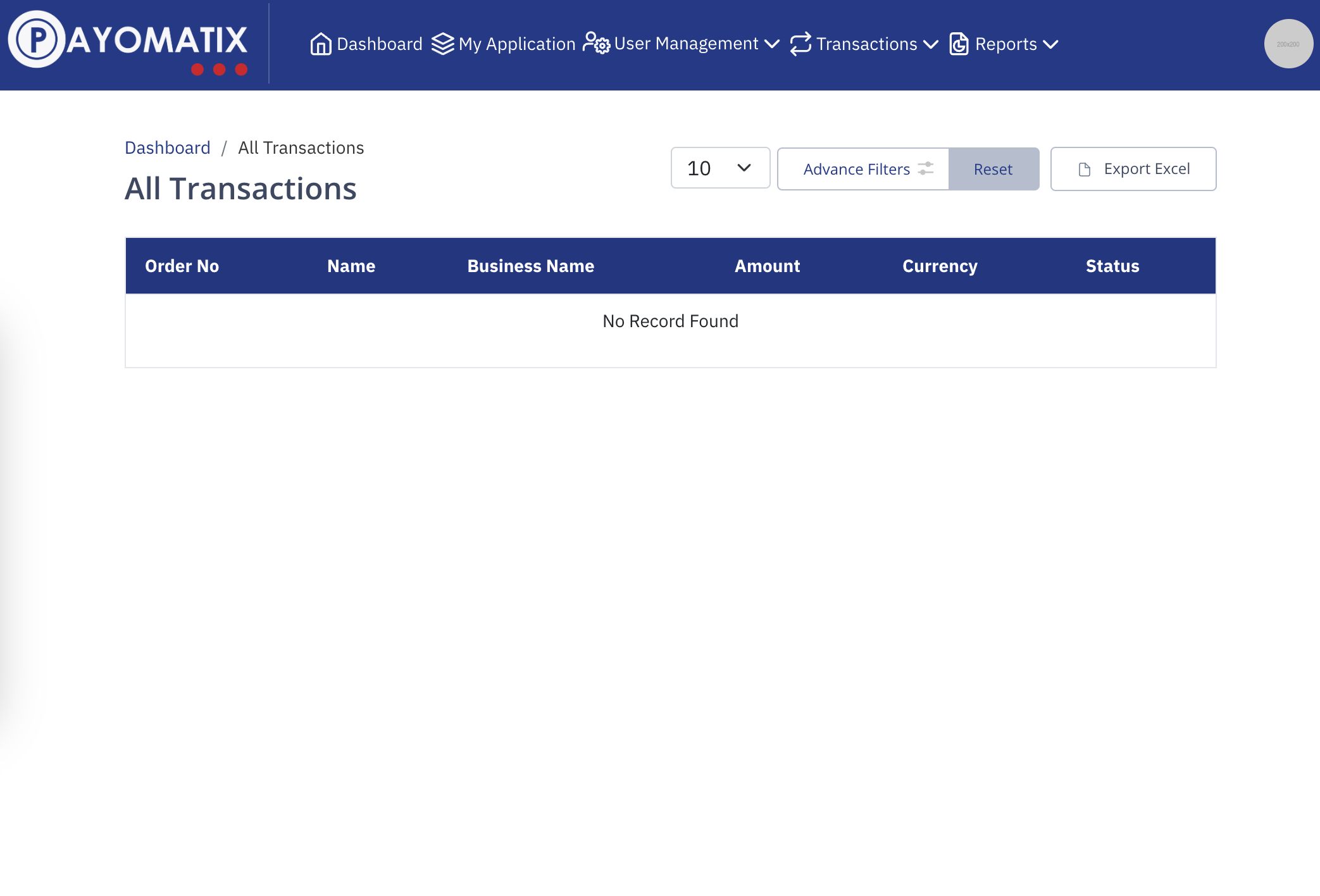Expand the Transactions menu chevron
The width and height of the screenshot is (1320, 896).
pos(931,44)
